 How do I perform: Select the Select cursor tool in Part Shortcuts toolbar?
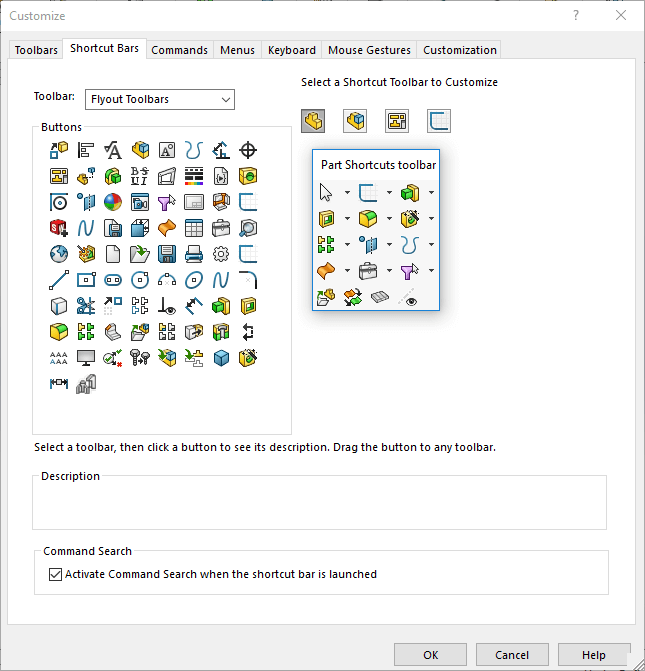pos(326,193)
